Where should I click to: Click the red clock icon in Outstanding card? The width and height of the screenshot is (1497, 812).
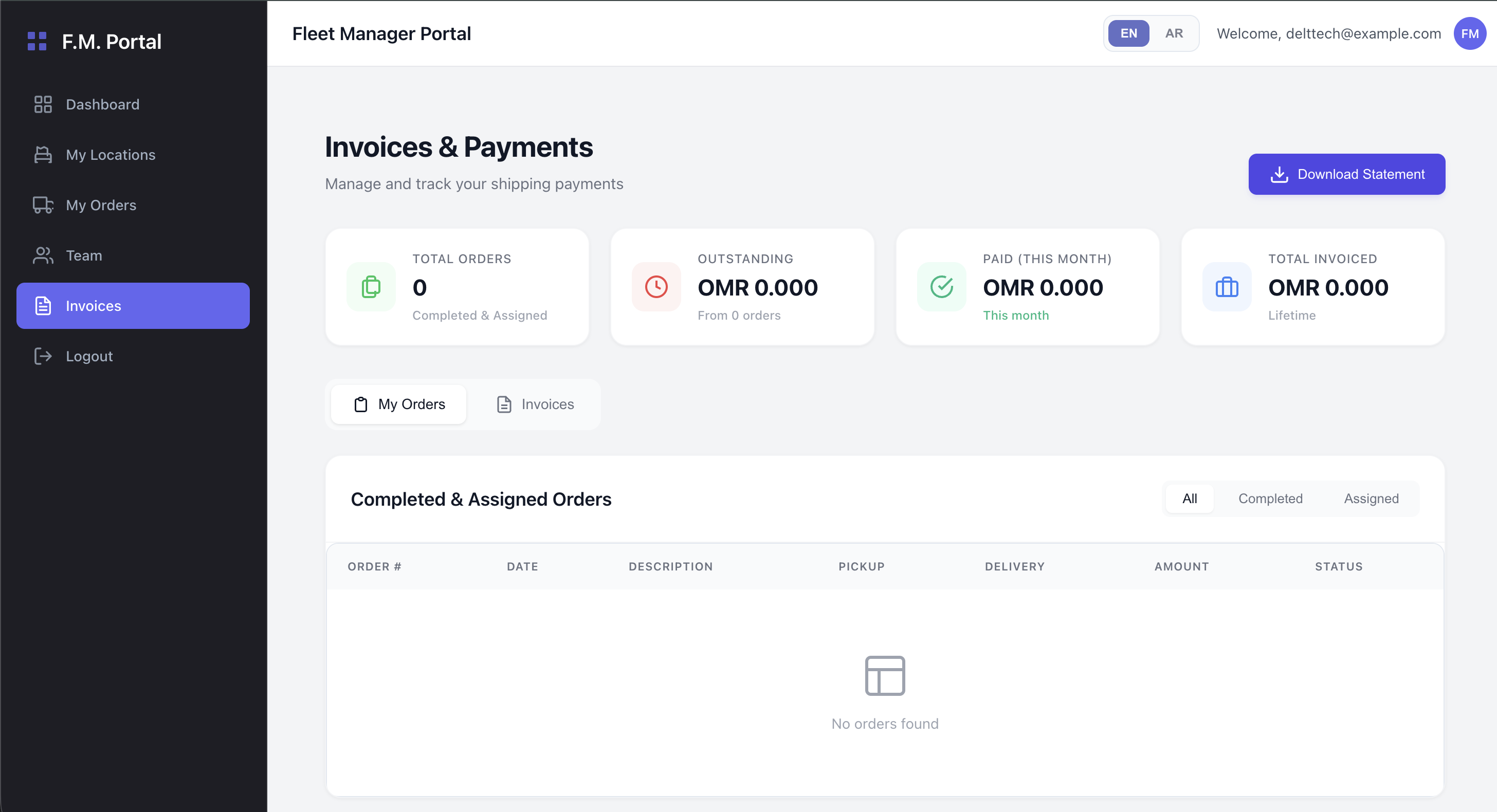click(x=656, y=287)
